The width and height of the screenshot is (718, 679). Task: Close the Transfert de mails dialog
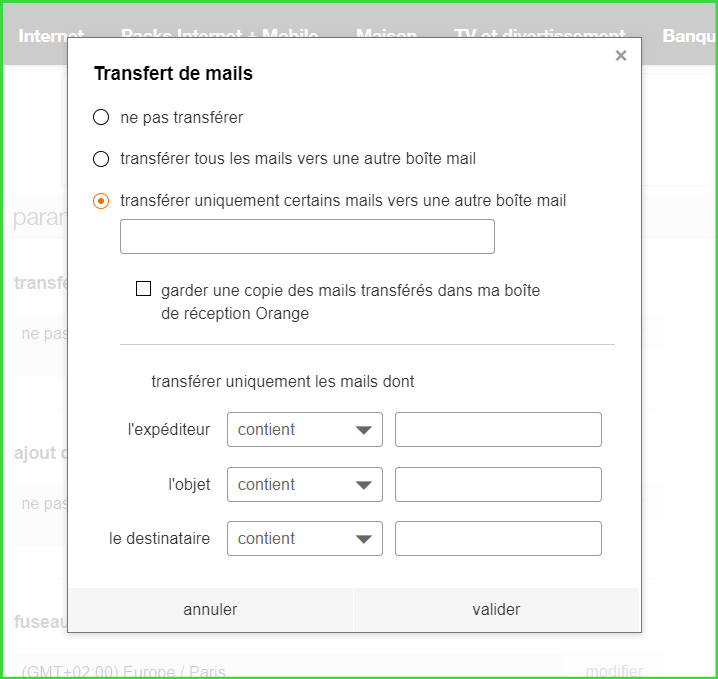coord(621,56)
